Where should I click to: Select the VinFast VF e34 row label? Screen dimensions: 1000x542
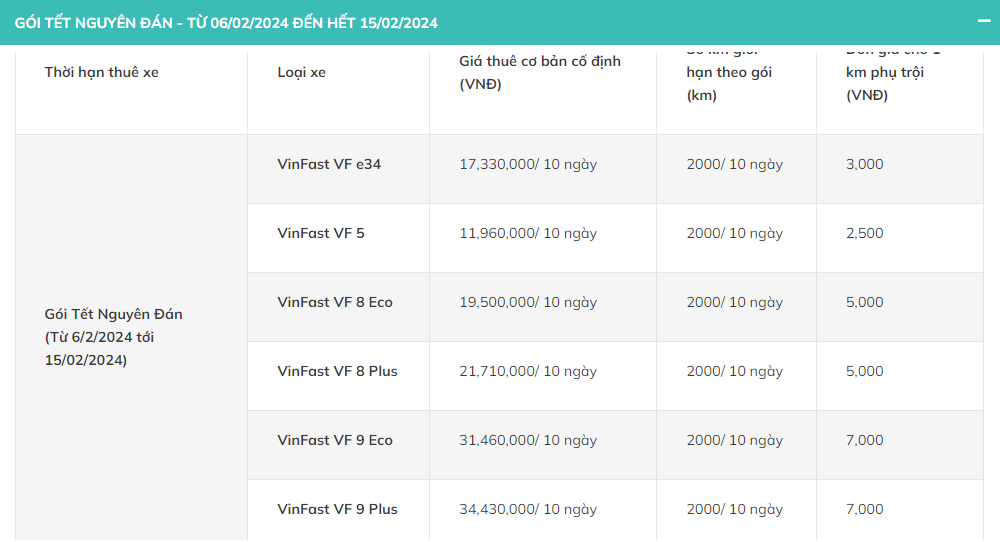329,164
